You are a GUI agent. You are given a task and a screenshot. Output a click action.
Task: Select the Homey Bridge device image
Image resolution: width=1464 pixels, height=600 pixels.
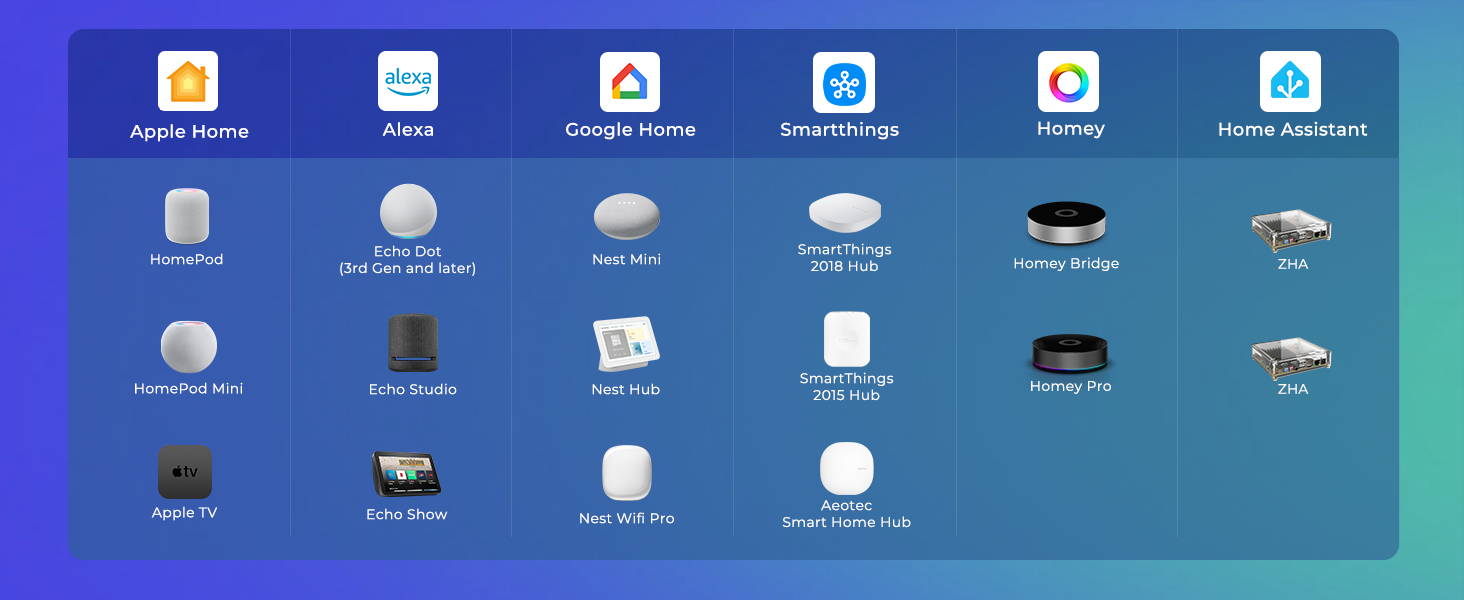[x=1066, y=222]
